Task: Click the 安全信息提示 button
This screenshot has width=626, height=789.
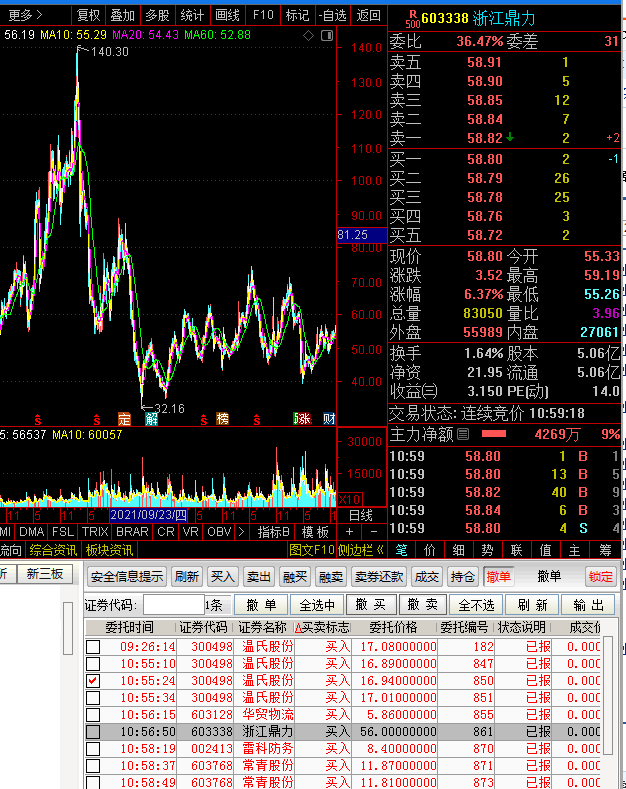Action: [127, 577]
